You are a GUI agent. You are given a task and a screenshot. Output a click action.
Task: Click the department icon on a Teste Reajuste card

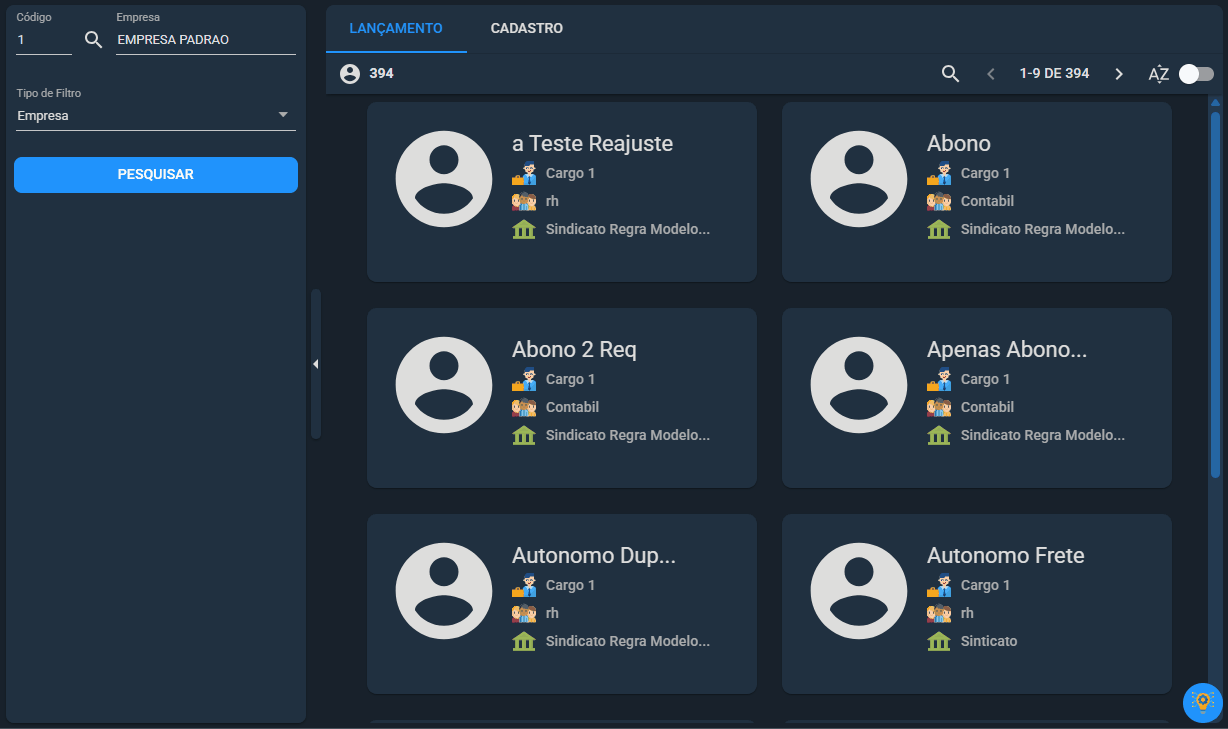coord(524,202)
